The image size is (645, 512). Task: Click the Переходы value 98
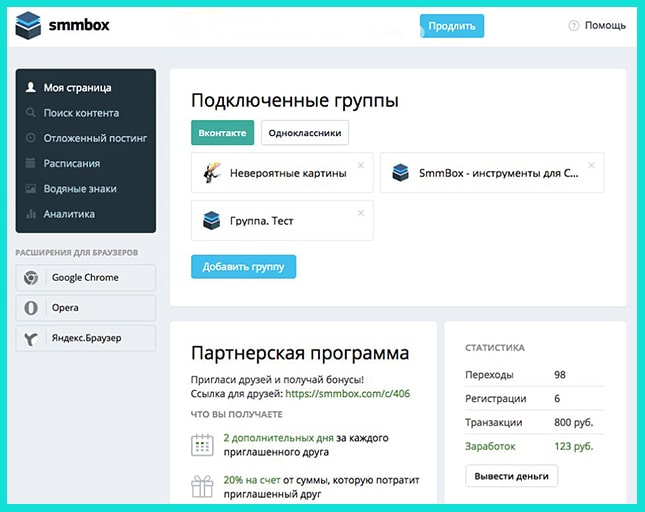[x=560, y=375]
